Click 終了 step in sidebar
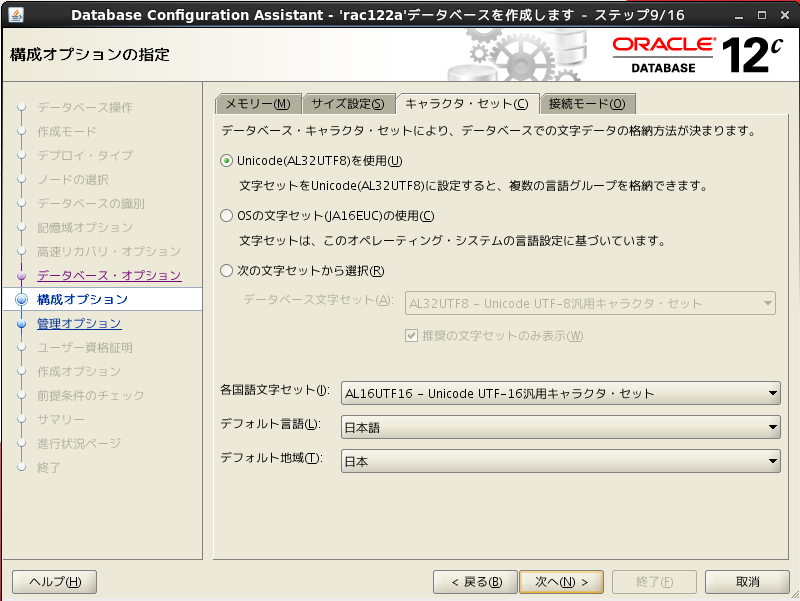Viewport: 800px width, 601px height. [x=49, y=467]
